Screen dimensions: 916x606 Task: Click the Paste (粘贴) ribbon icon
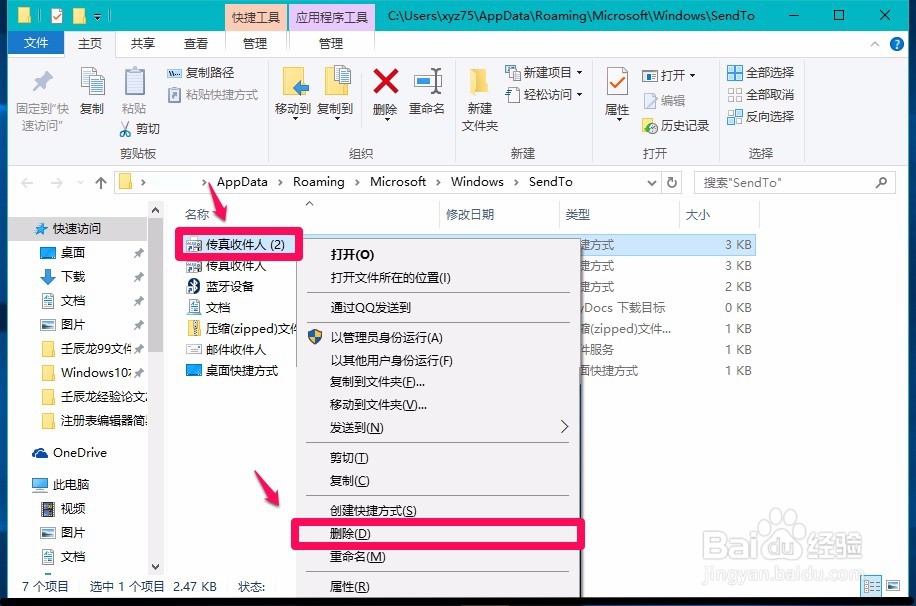click(x=134, y=82)
